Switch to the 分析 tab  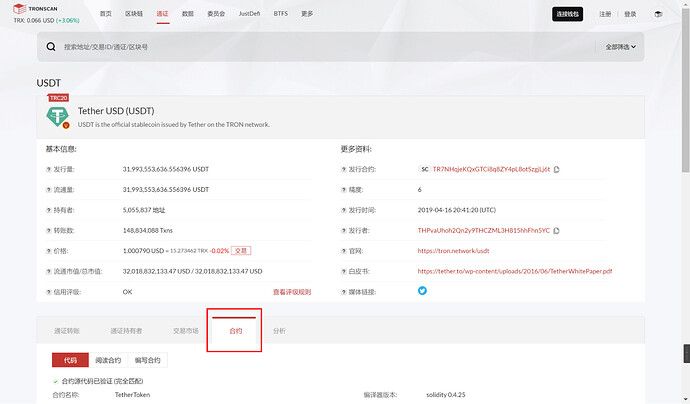click(x=279, y=331)
